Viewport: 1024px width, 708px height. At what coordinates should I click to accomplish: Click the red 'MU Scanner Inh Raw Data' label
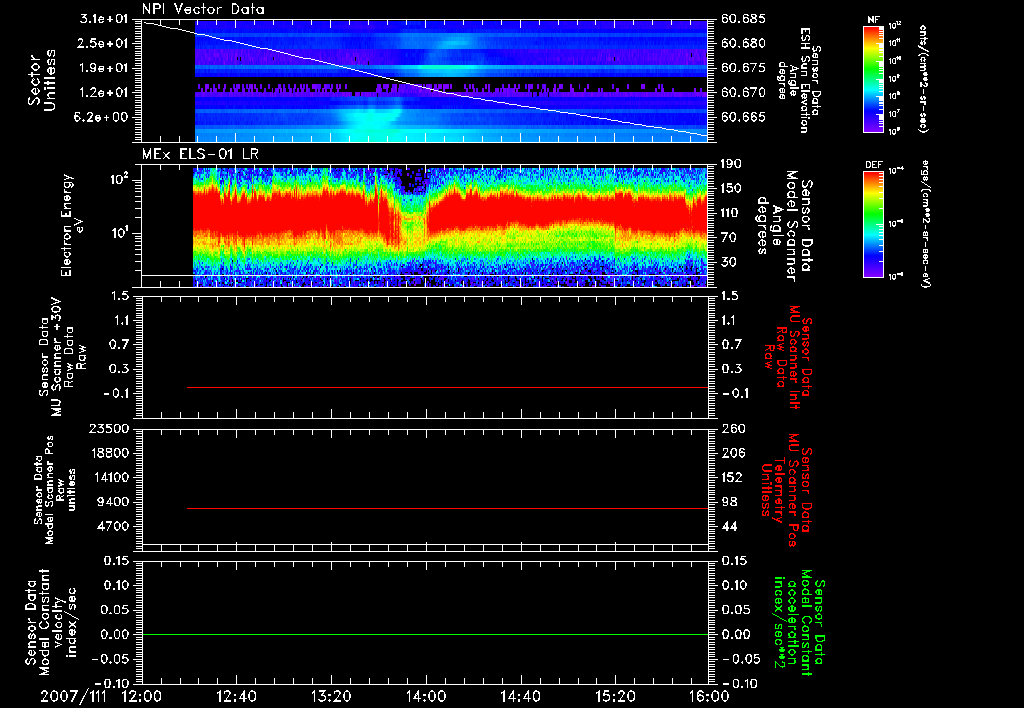[788, 357]
